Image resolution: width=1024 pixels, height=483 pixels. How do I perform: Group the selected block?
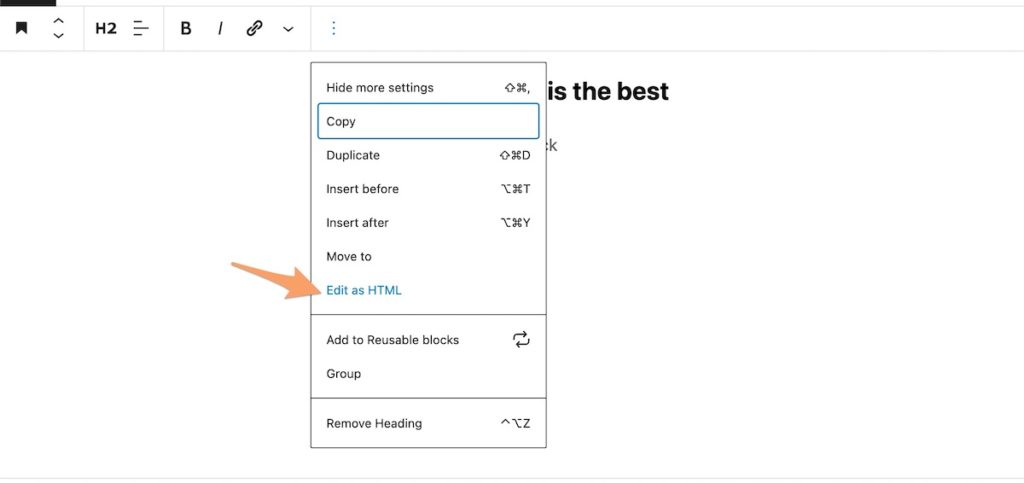[428, 374]
